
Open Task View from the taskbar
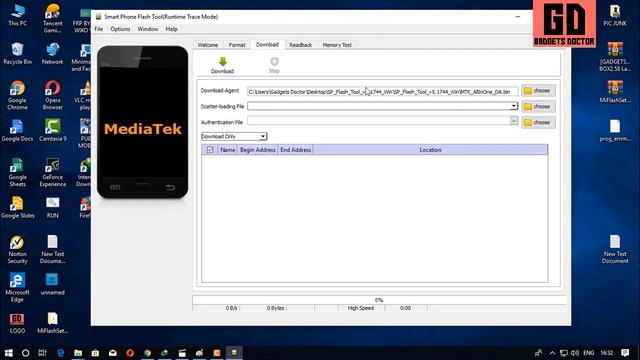coord(42,353)
